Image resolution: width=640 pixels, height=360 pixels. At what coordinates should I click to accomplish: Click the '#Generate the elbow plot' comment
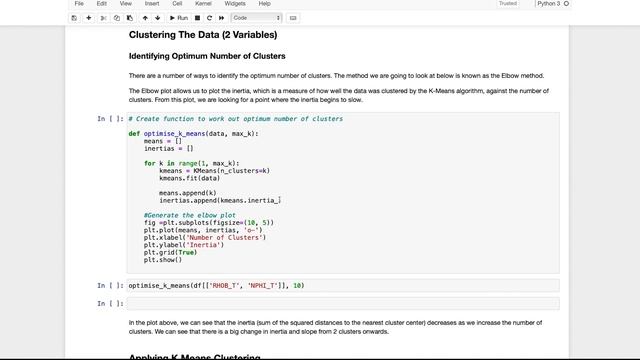pos(190,216)
